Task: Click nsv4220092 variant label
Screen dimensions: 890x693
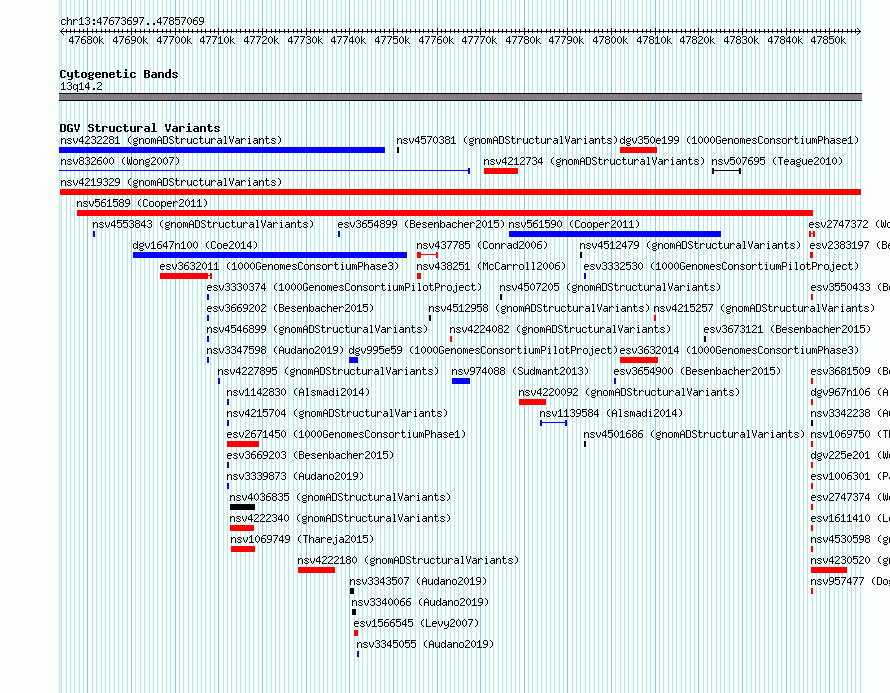Action: [629, 392]
